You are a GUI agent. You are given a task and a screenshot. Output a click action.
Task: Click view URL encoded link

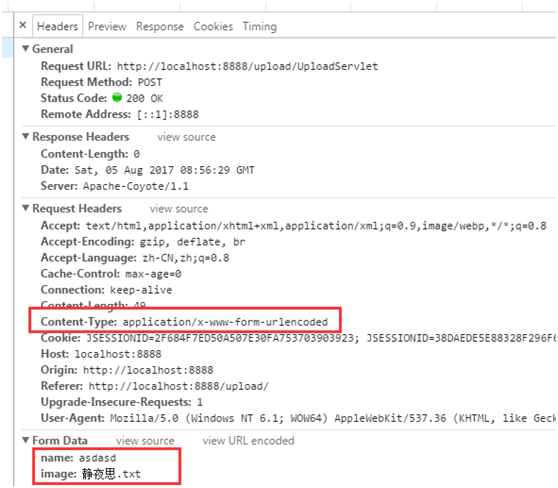pyautogui.click(x=248, y=441)
